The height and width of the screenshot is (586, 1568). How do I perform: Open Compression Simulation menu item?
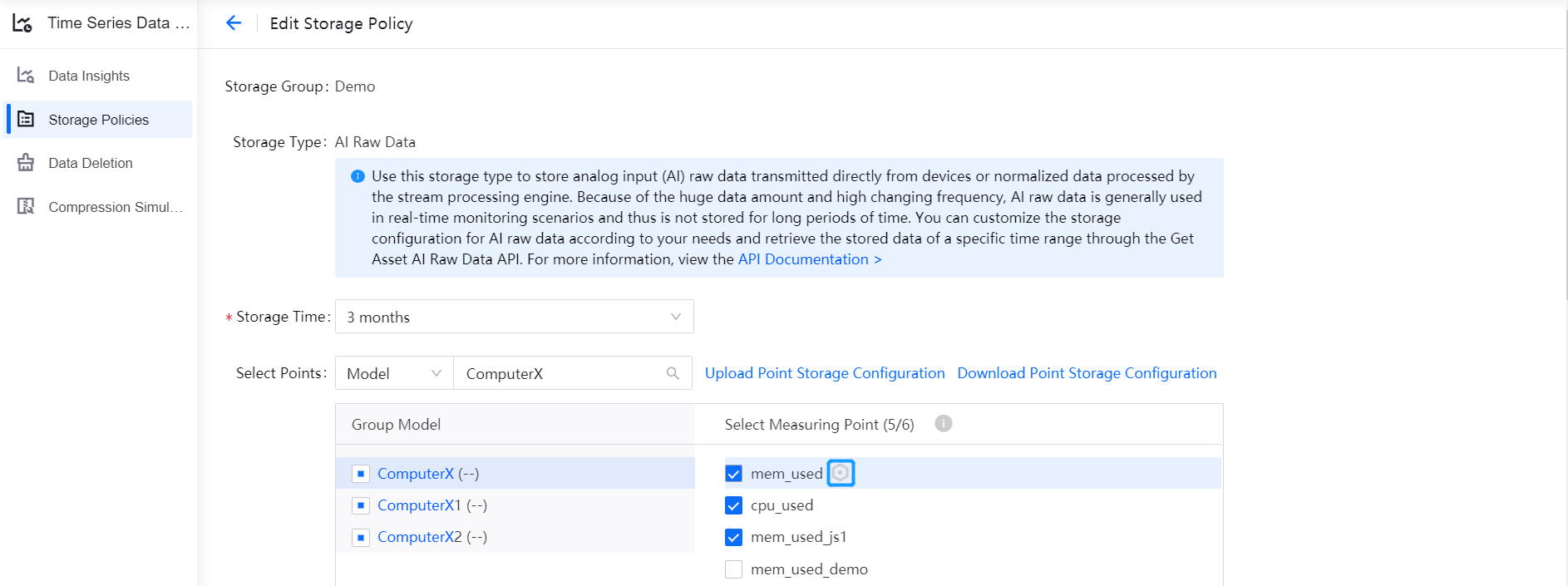coord(99,206)
